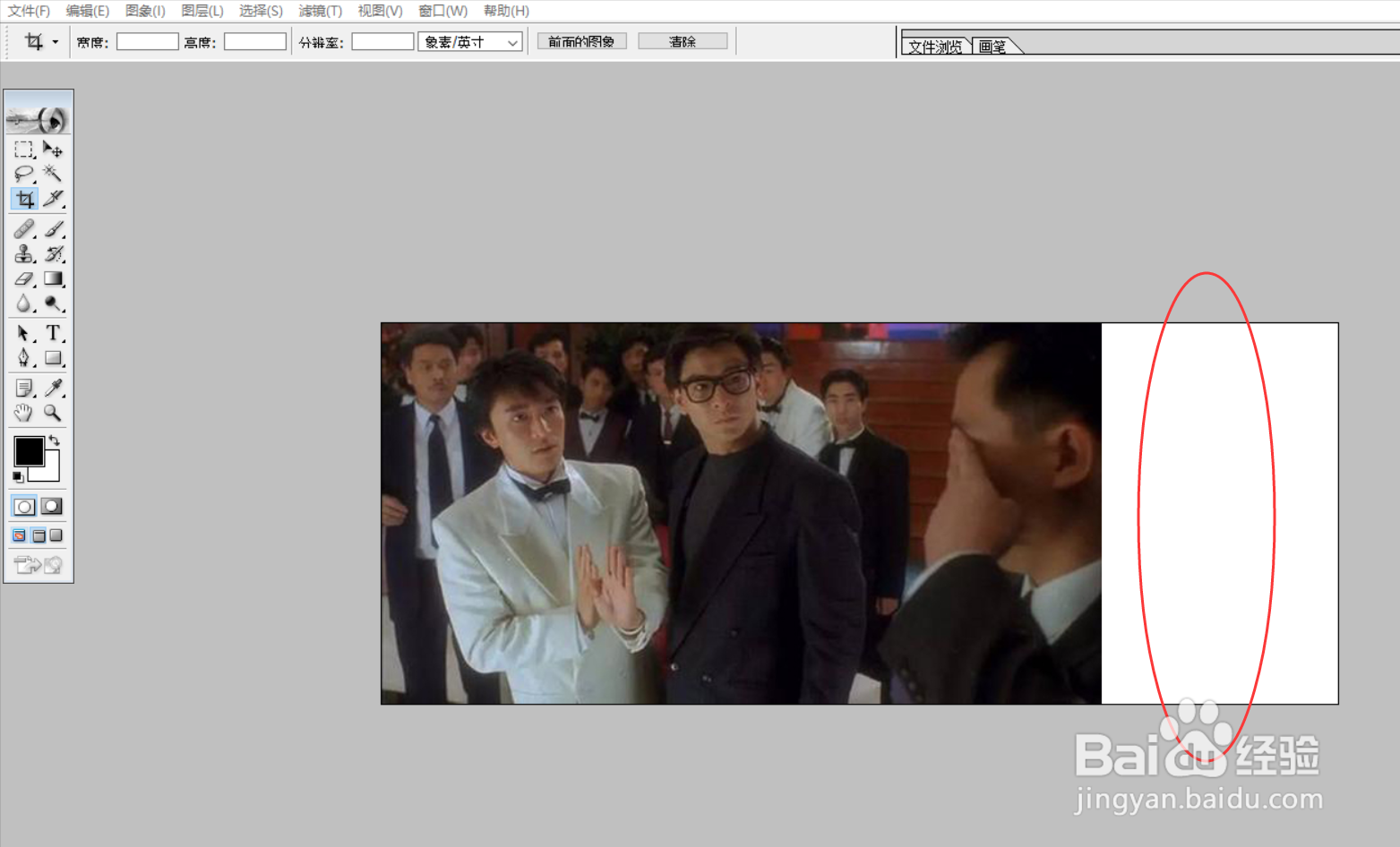Select the Slice tool
1400x847 pixels.
click(53, 199)
